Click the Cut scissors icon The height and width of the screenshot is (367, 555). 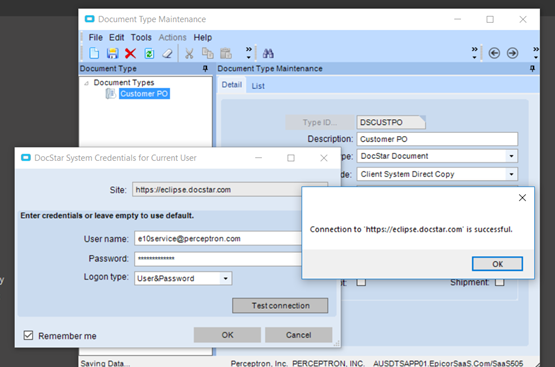[x=189, y=53]
